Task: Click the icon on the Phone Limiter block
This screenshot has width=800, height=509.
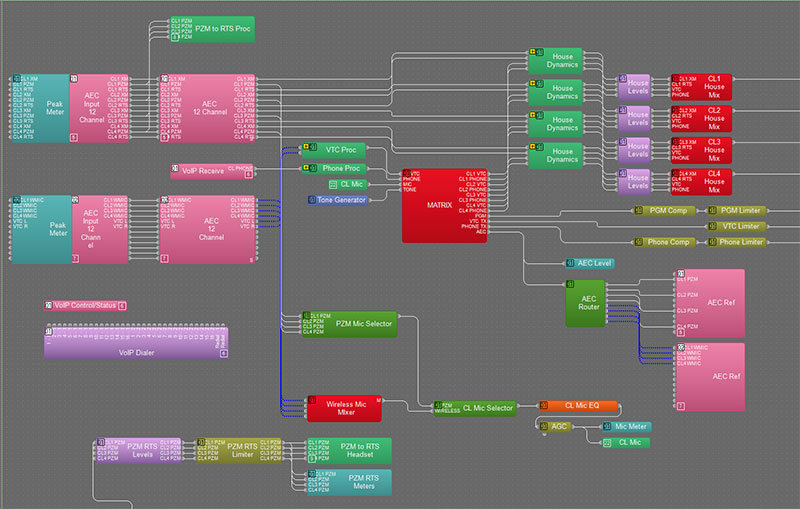Action: click(713, 242)
